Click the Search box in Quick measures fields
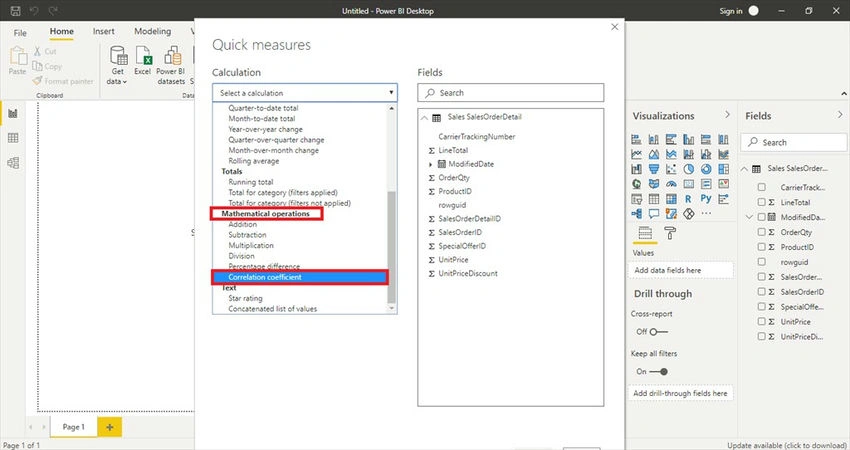This screenshot has height=450, width=850. pos(511,93)
